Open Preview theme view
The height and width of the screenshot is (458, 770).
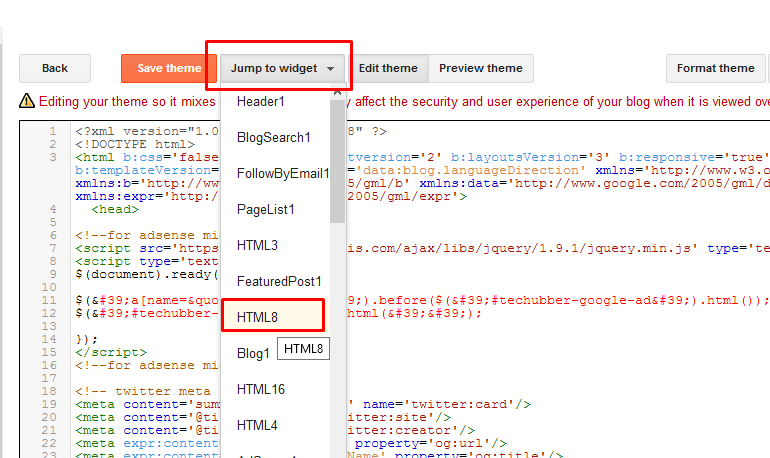[481, 68]
